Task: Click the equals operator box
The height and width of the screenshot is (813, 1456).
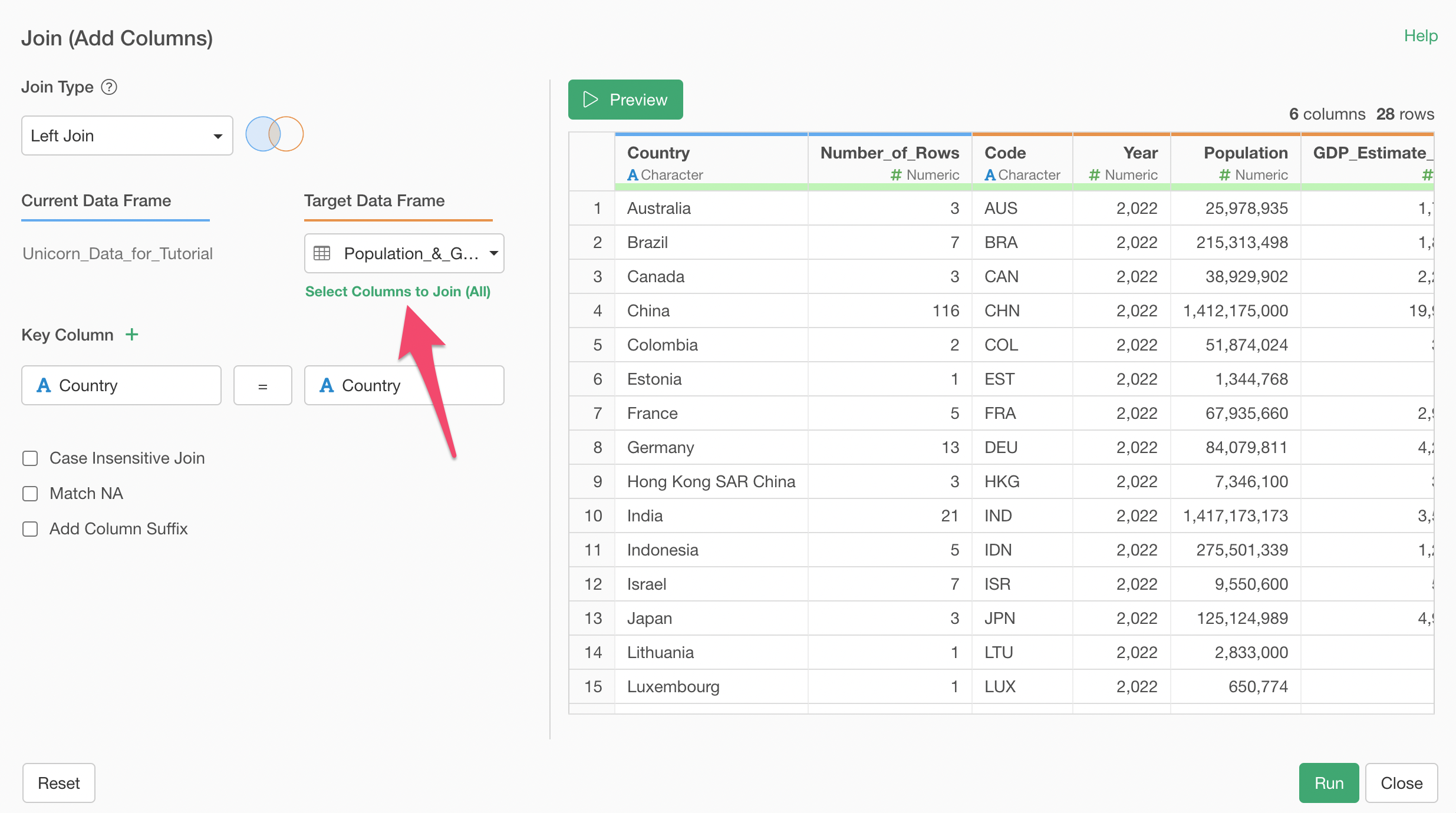Action: click(x=262, y=386)
